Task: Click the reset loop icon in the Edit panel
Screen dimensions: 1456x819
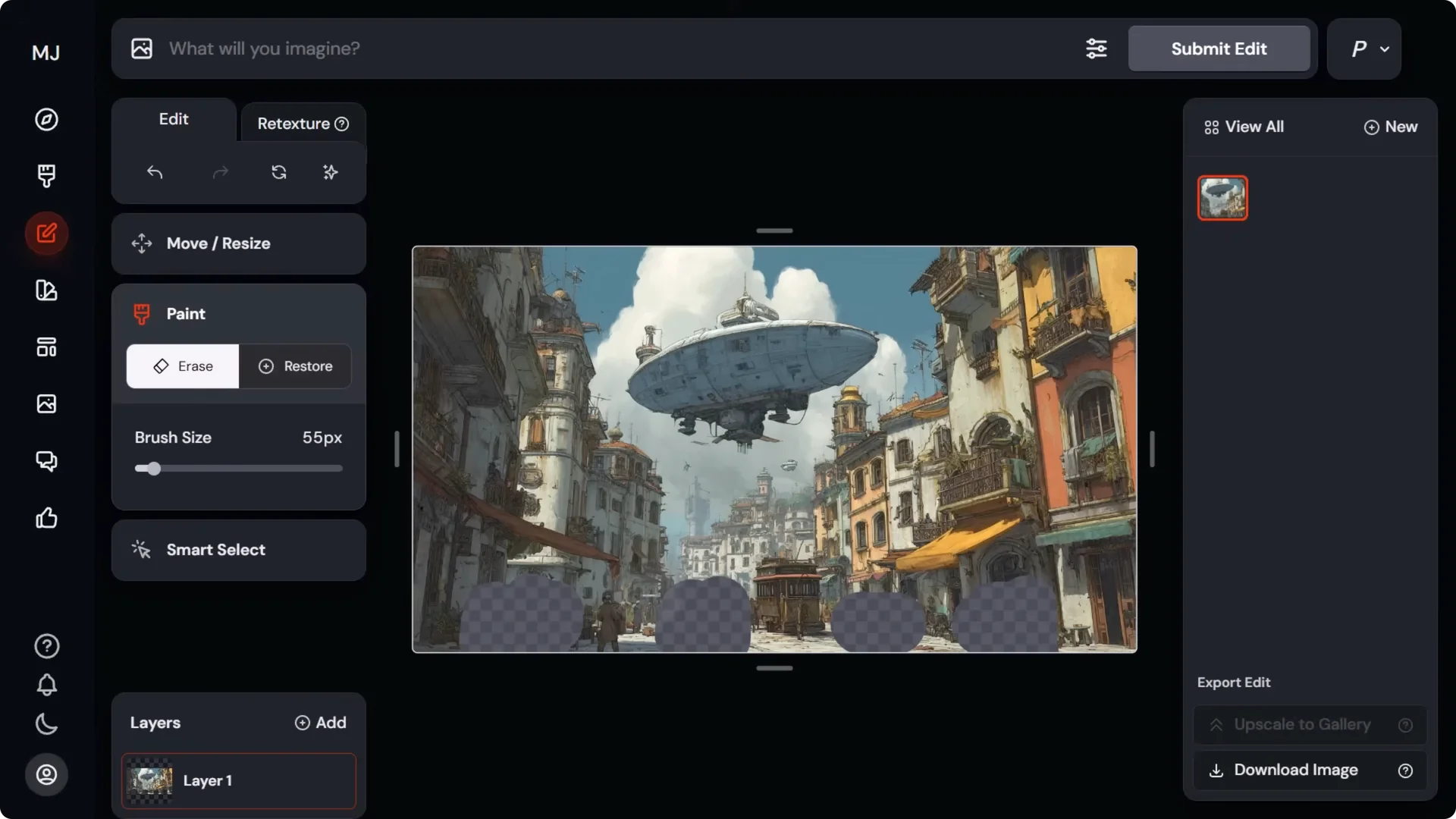Action: click(x=279, y=172)
